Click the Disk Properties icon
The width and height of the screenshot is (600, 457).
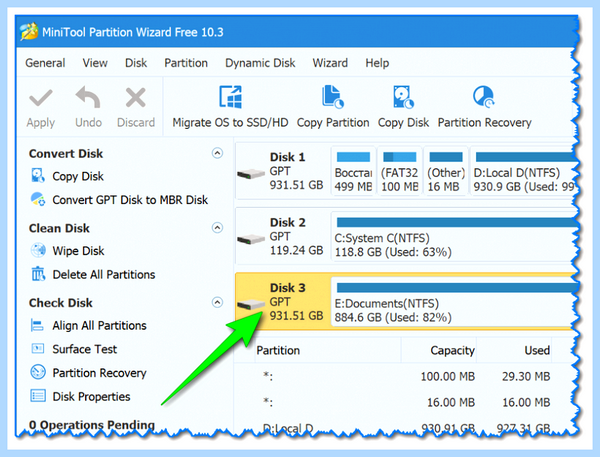point(38,396)
